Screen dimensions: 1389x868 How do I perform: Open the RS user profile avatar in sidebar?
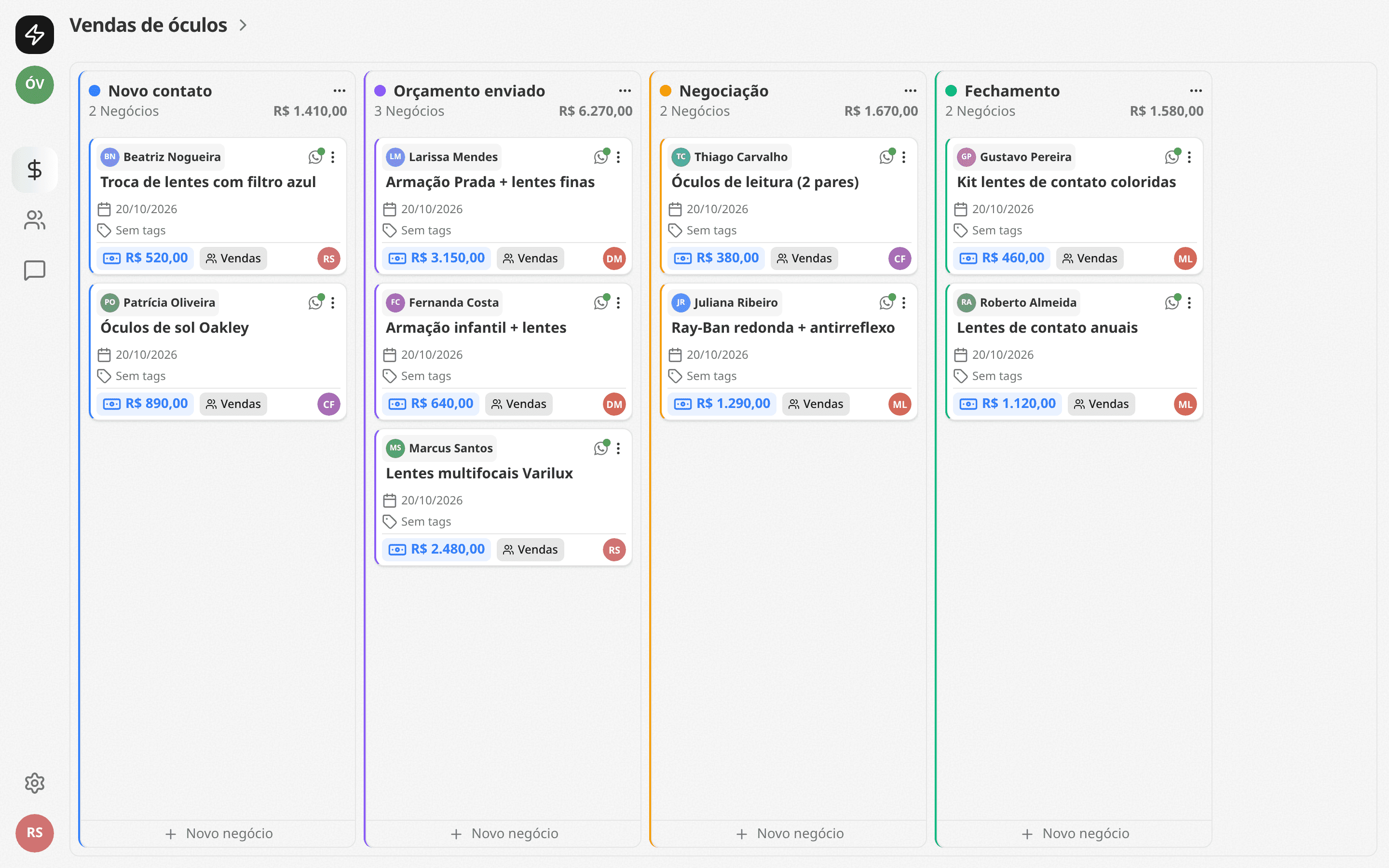click(x=34, y=833)
